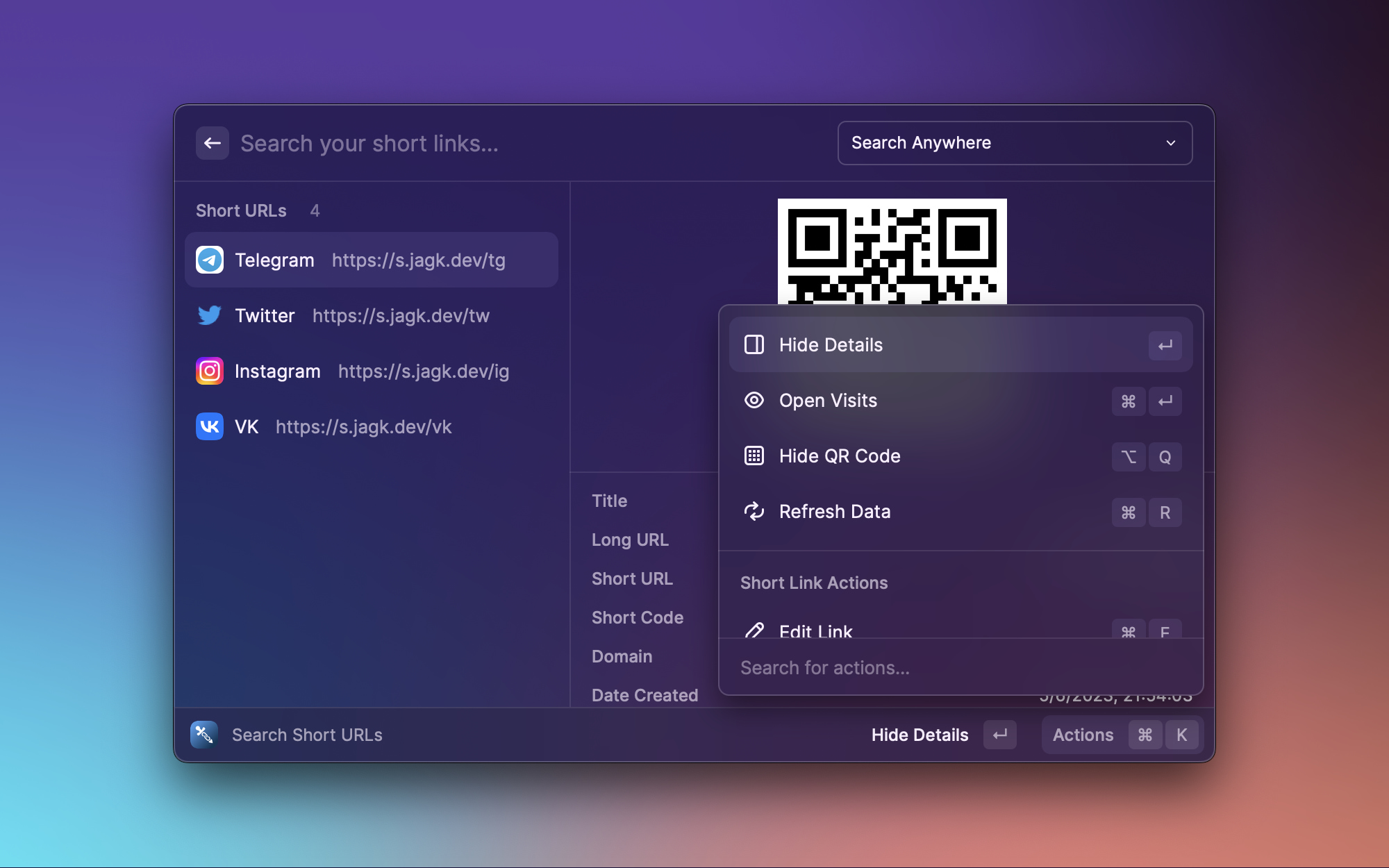The width and height of the screenshot is (1389, 868).
Task: Click the Instagram logo icon
Action: point(209,371)
